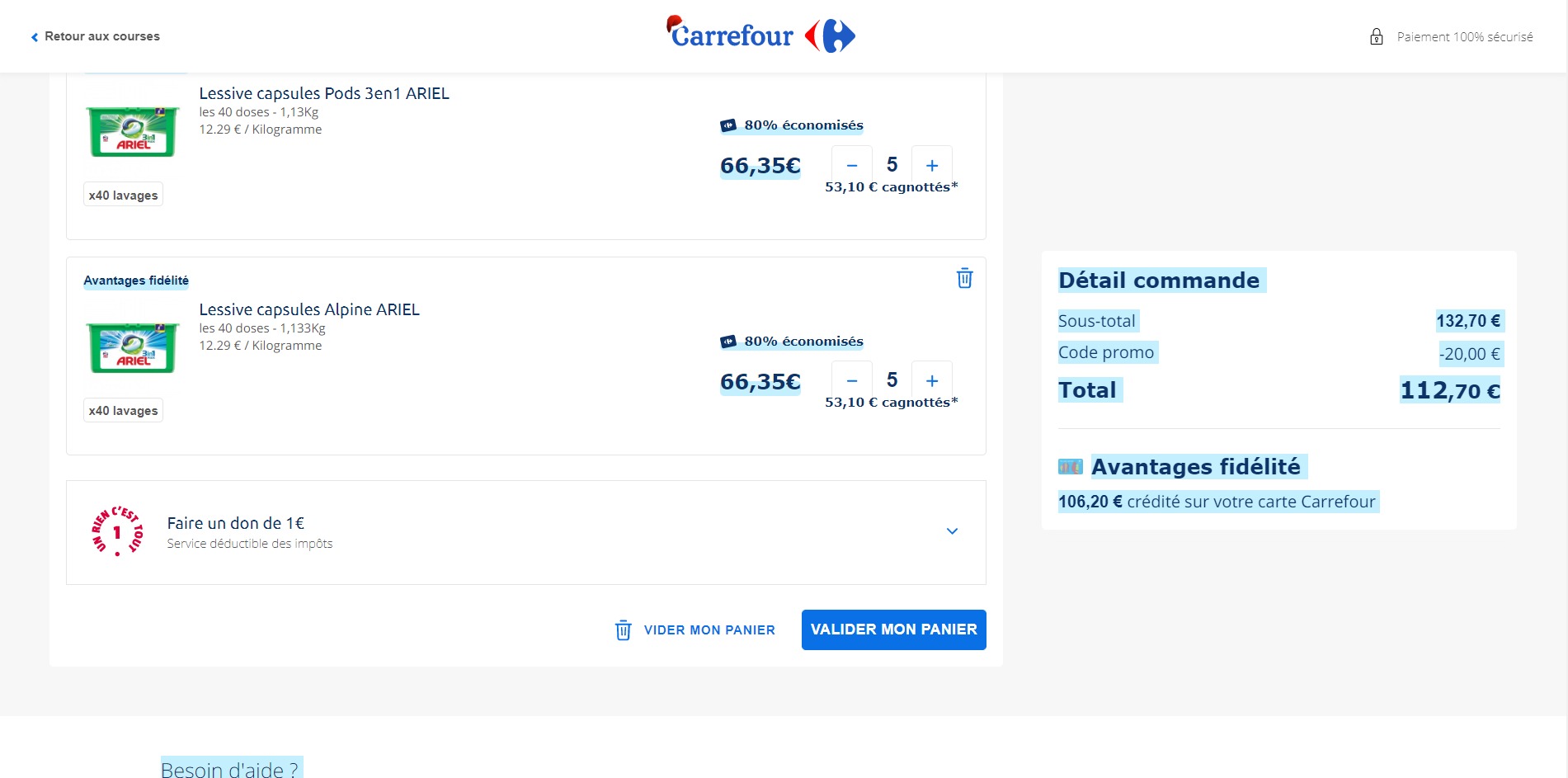Expand the 'Faire un don de 1€' section
Screen dimensions: 1568x778
952,531
